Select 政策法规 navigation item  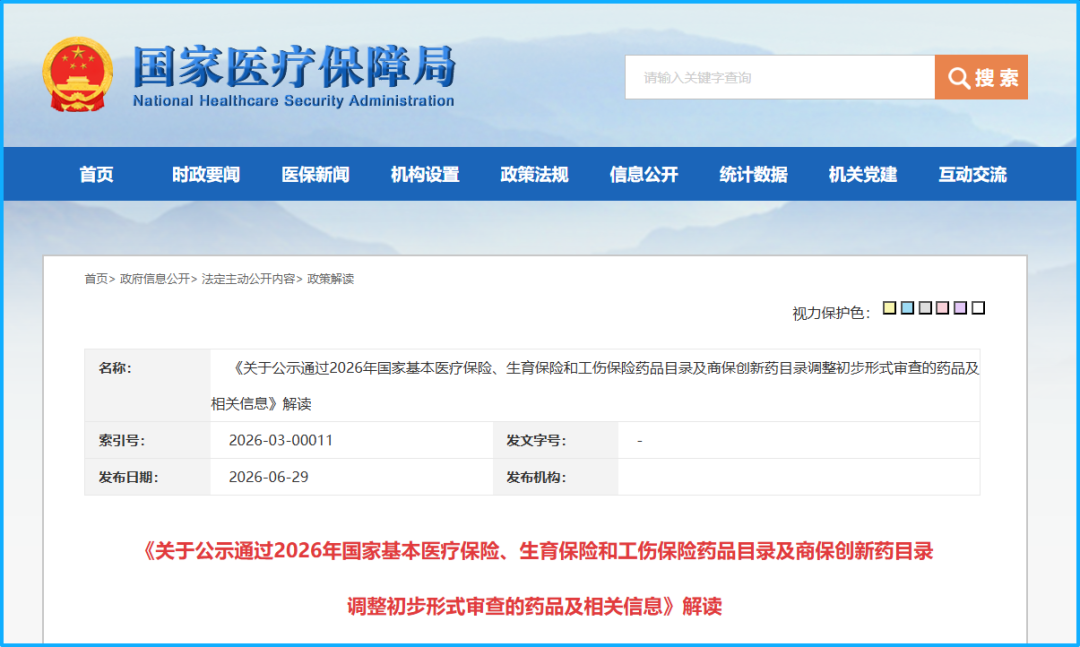(x=534, y=174)
